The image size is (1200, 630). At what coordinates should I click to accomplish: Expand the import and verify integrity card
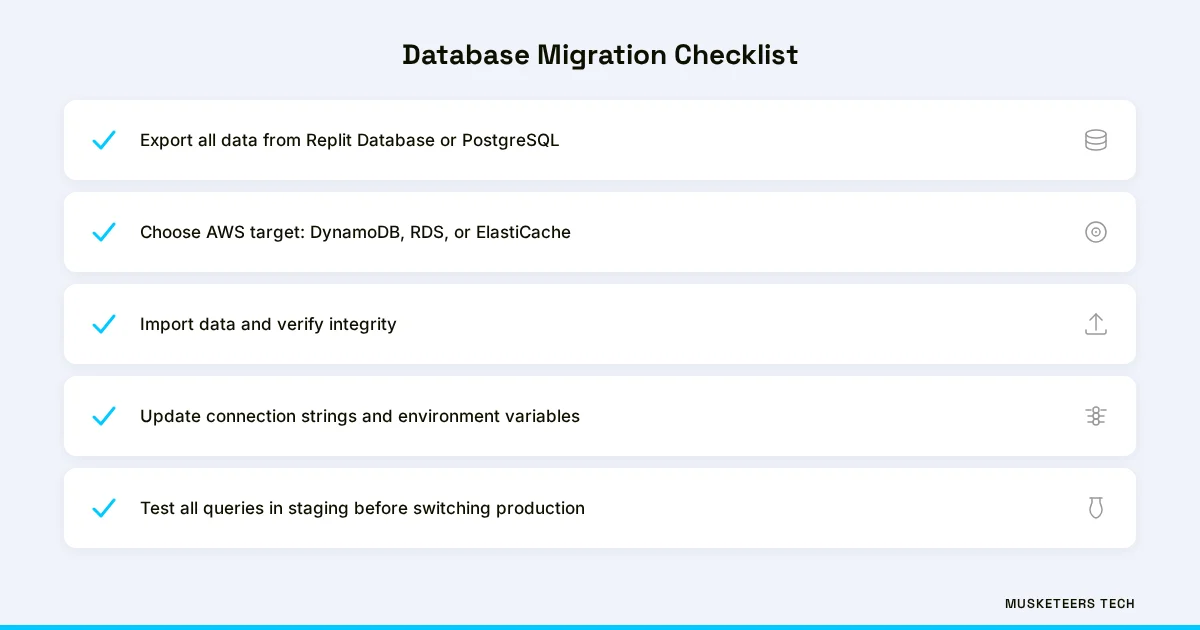(x=600, y=324)
